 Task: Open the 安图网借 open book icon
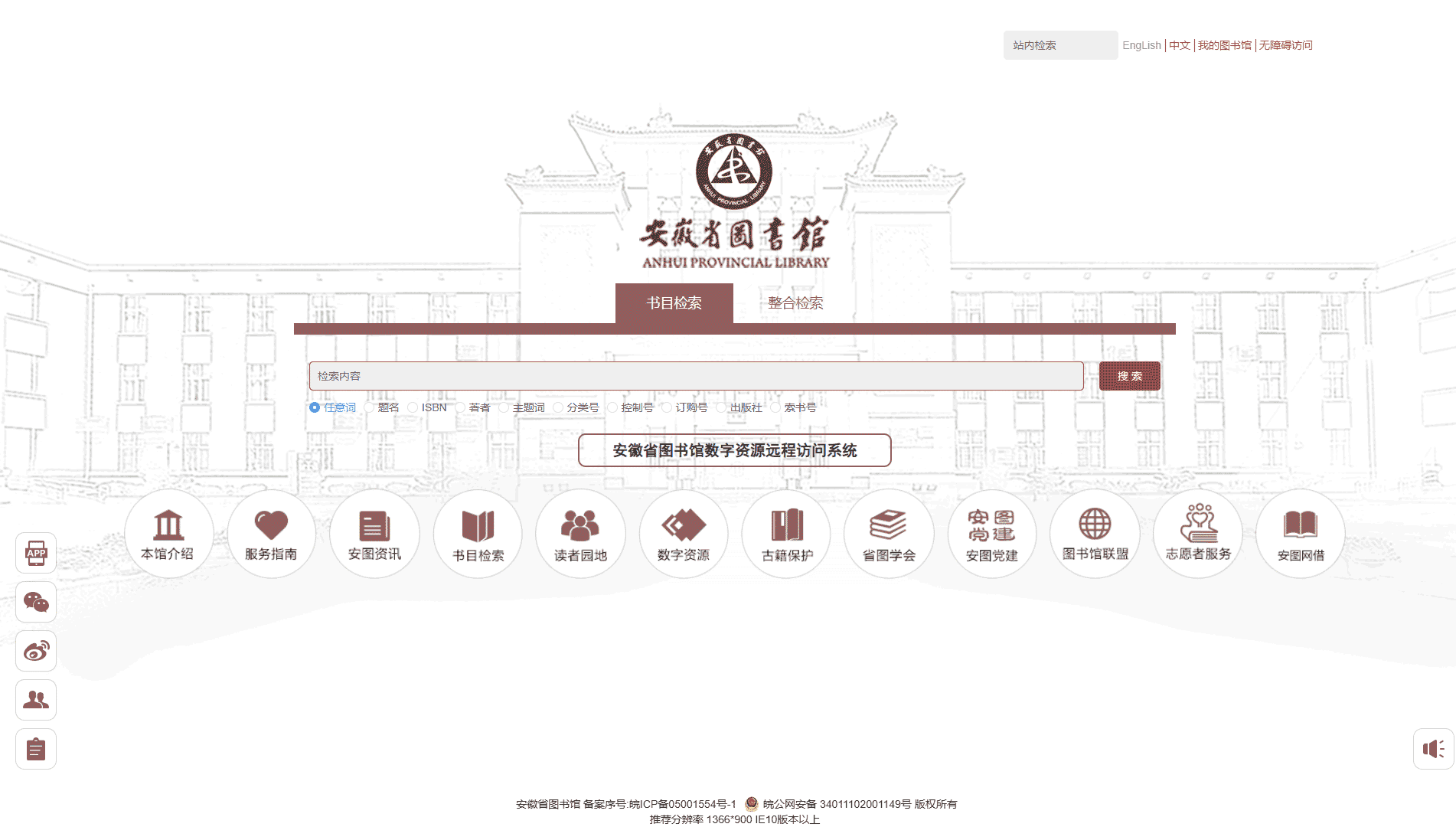click(x=1301, y=534)
